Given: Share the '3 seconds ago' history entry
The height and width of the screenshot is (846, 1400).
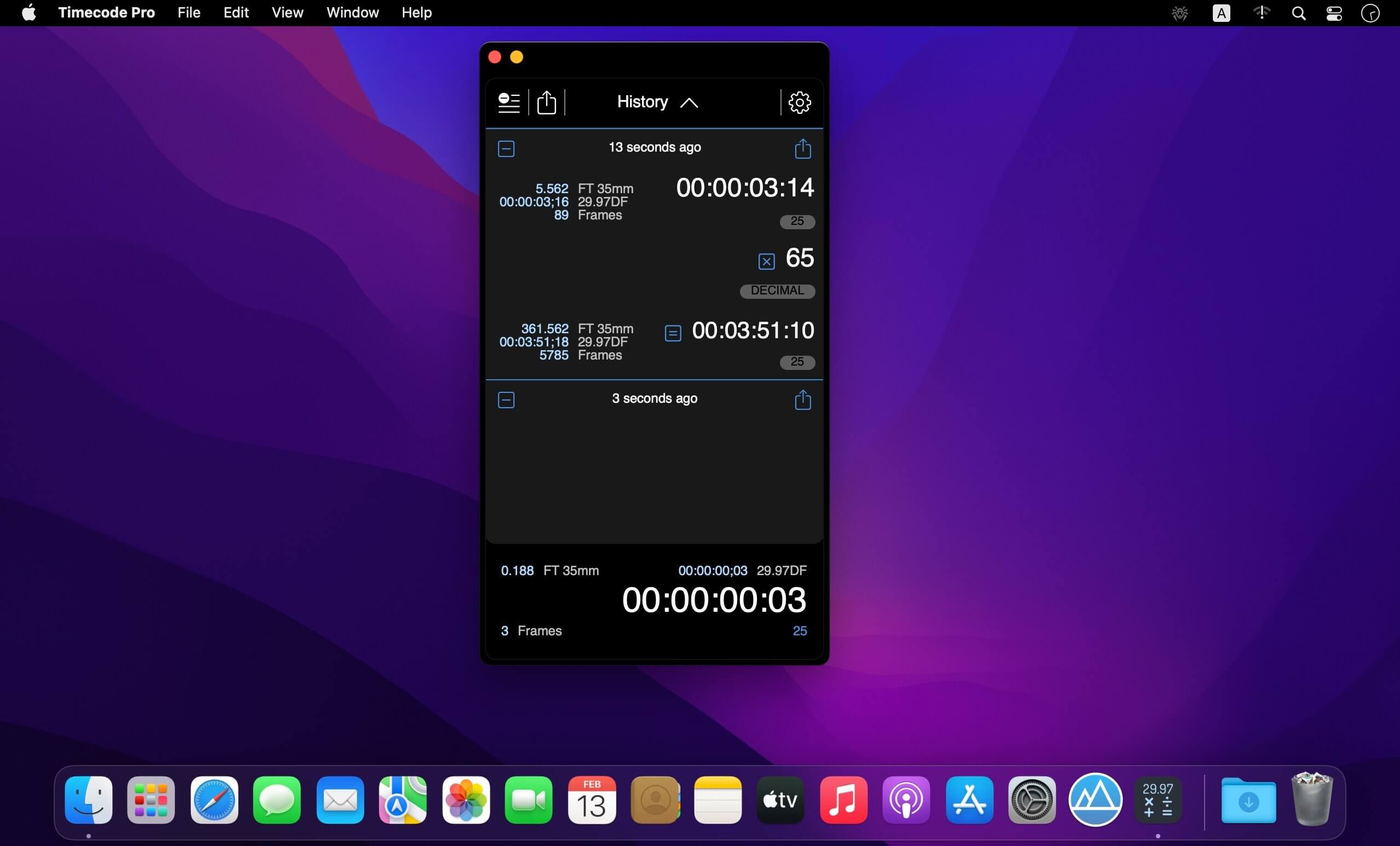Looking at the screenshot, I should 802,400.
